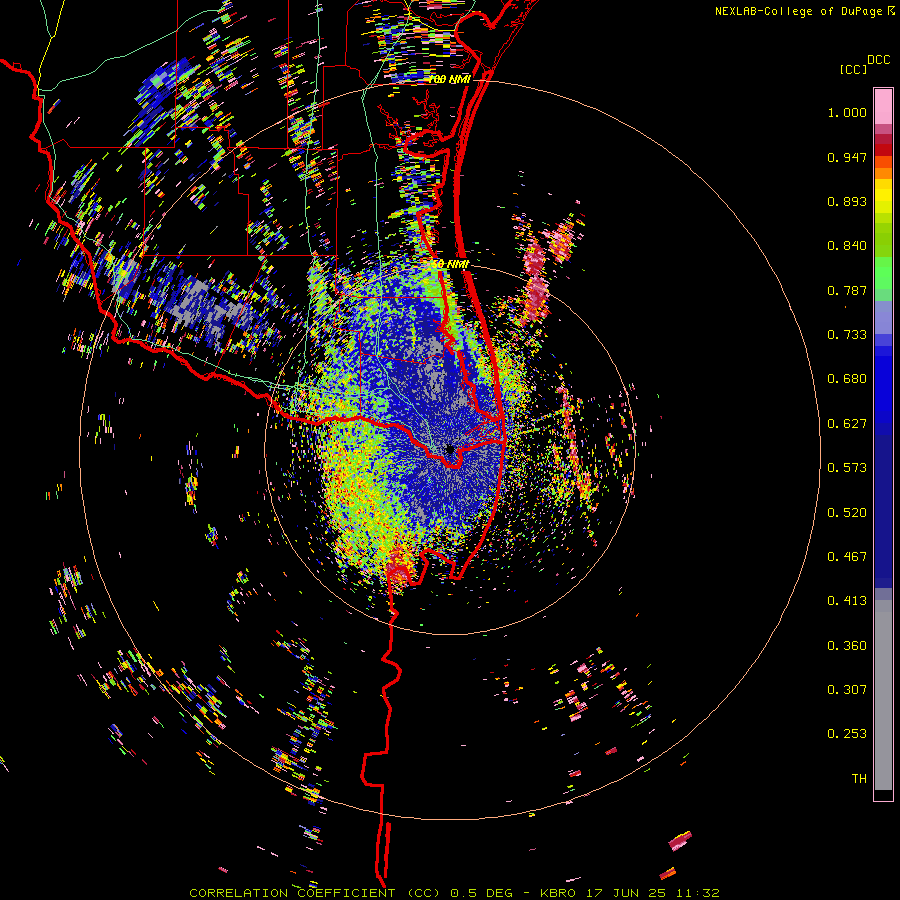Click the black radar site marker at center
Viewport: 900px width, 900px height.
click(450, 449)
